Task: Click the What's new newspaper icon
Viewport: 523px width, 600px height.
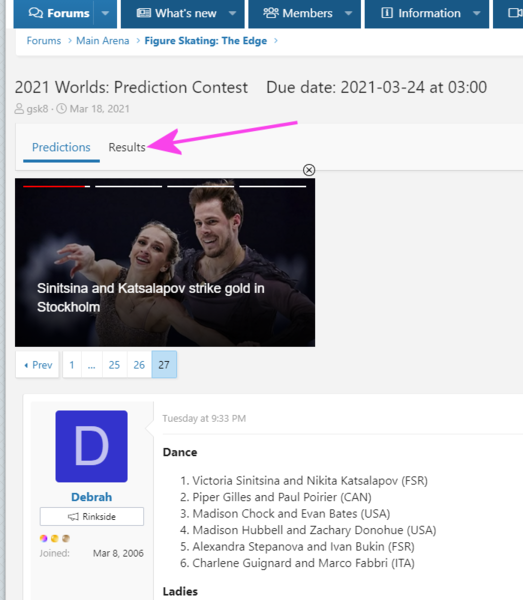Action: tap(143, 13)
